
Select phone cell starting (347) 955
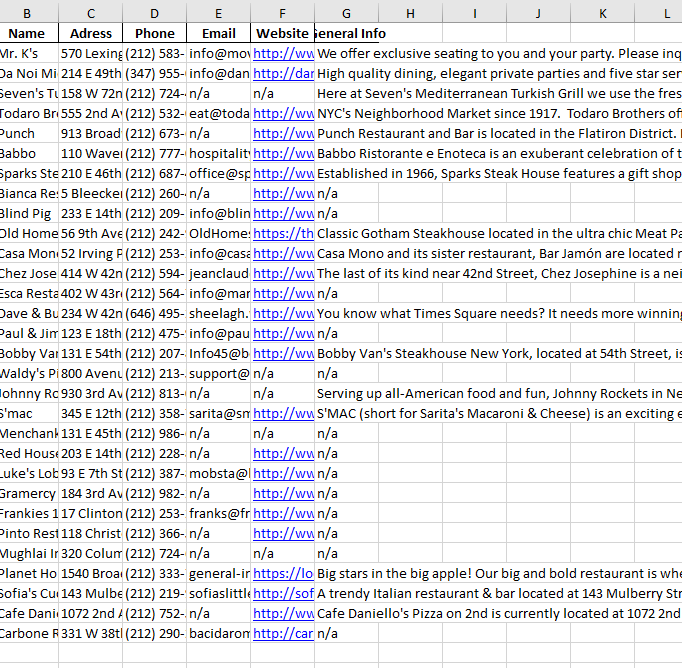(x=154, y=73)
